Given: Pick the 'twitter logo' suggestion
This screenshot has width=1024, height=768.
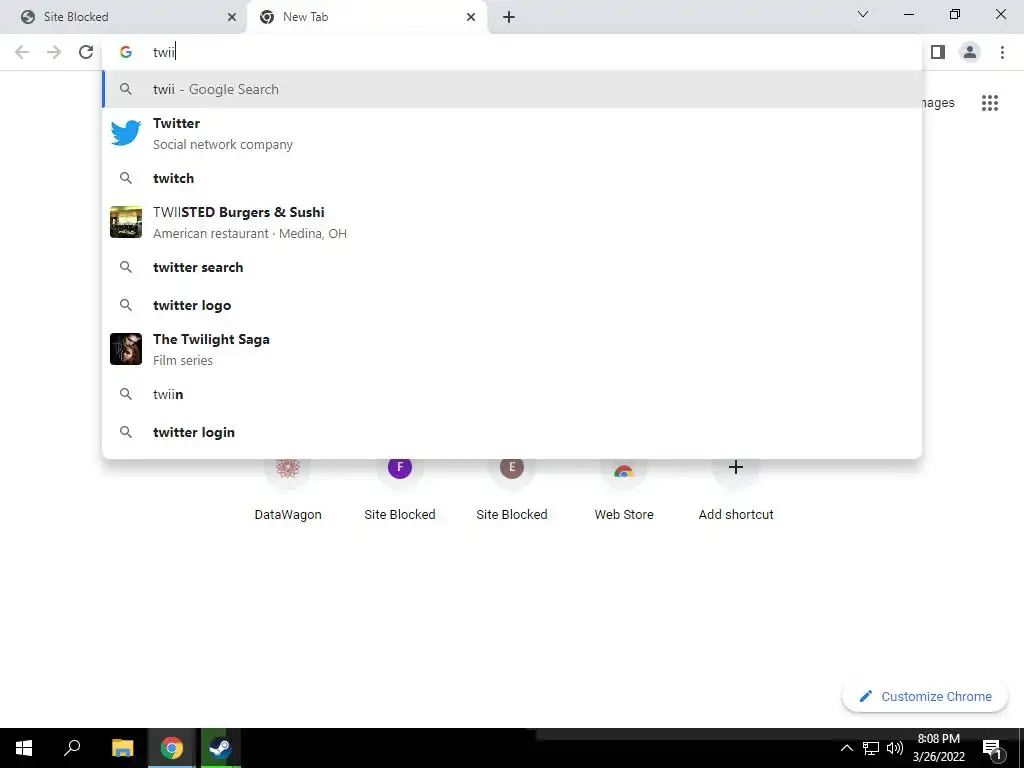Looking at the screenshot, I should (512, 305).
